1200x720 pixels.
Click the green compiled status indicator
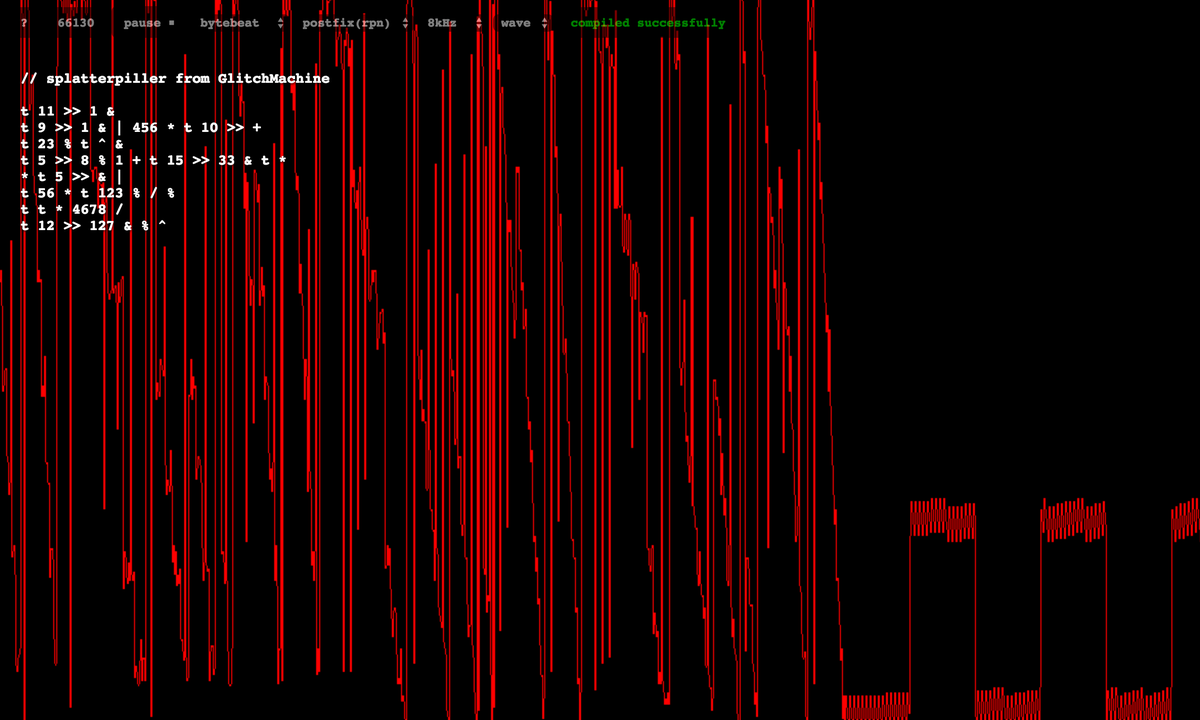click(x=646, y=22)
